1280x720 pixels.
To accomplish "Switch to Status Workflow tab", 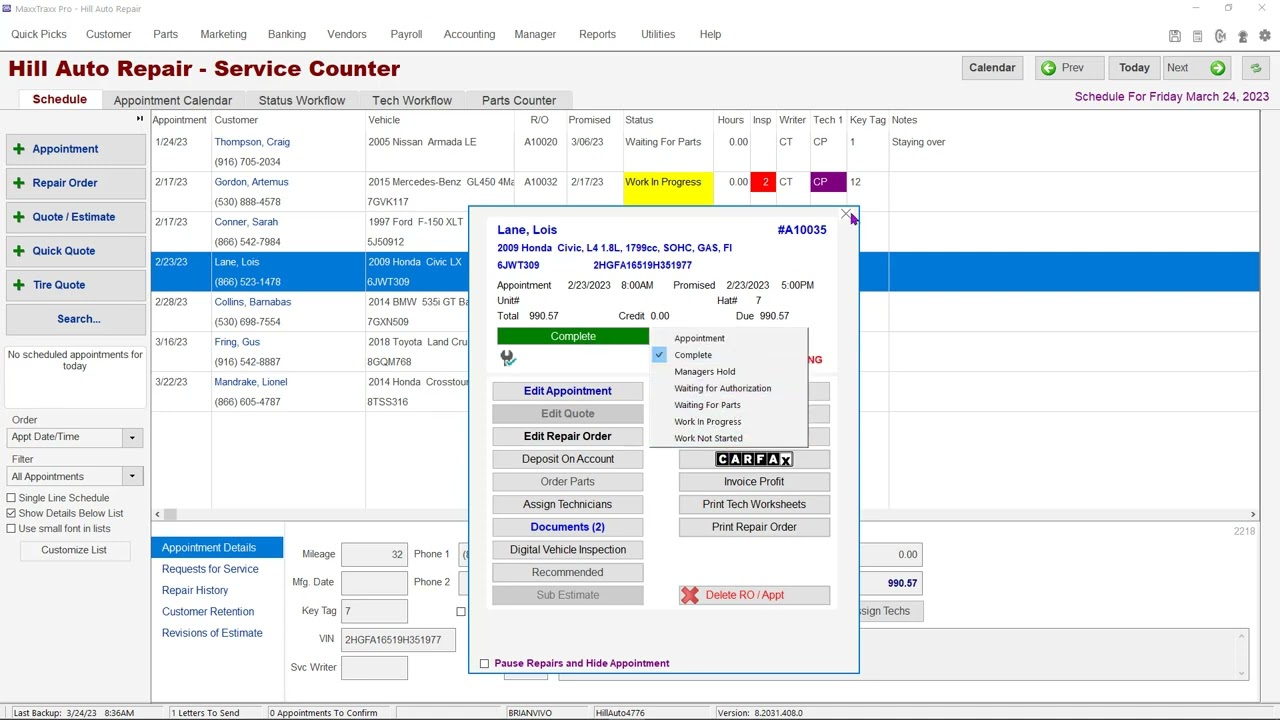I will 302,100.
